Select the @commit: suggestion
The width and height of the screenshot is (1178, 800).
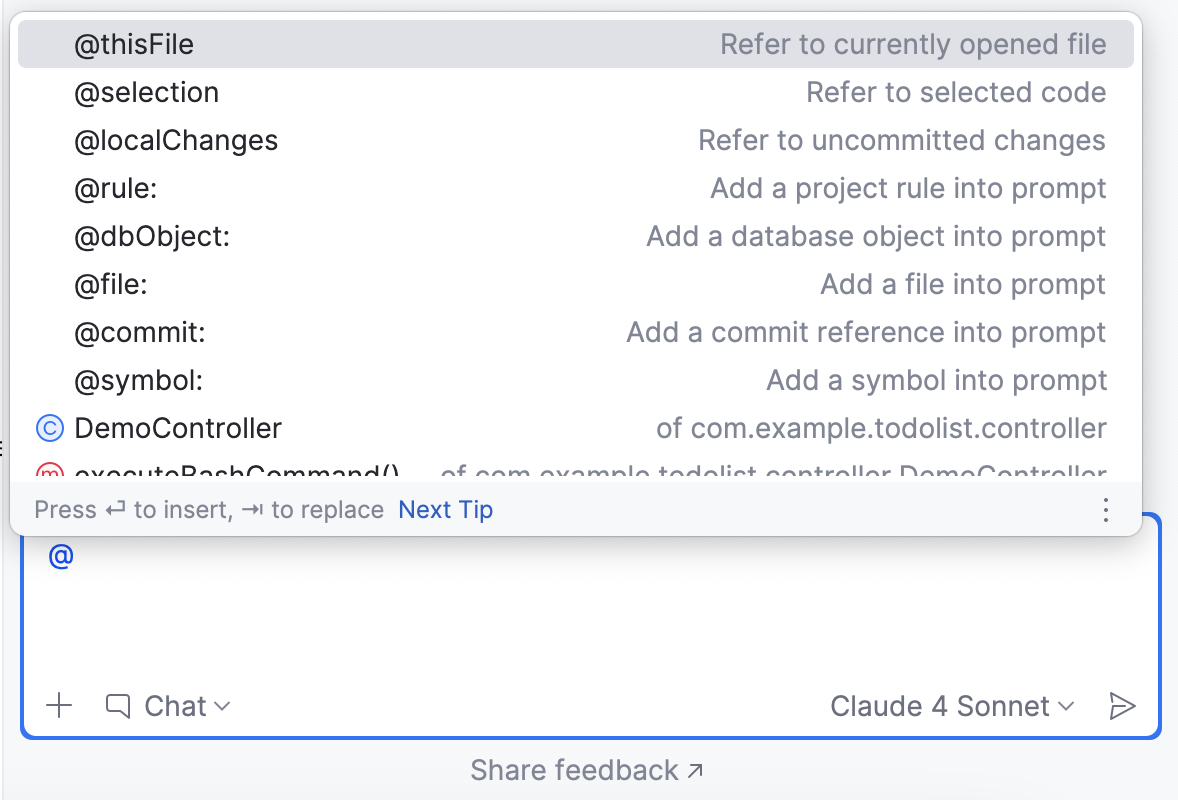(x=140, y=332)
